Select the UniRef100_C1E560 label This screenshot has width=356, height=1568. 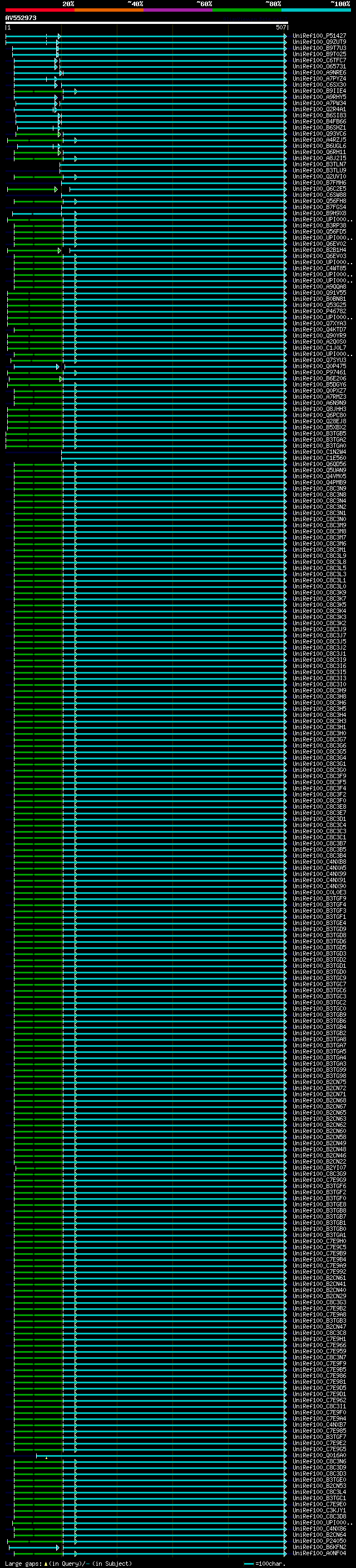point(319,458)
